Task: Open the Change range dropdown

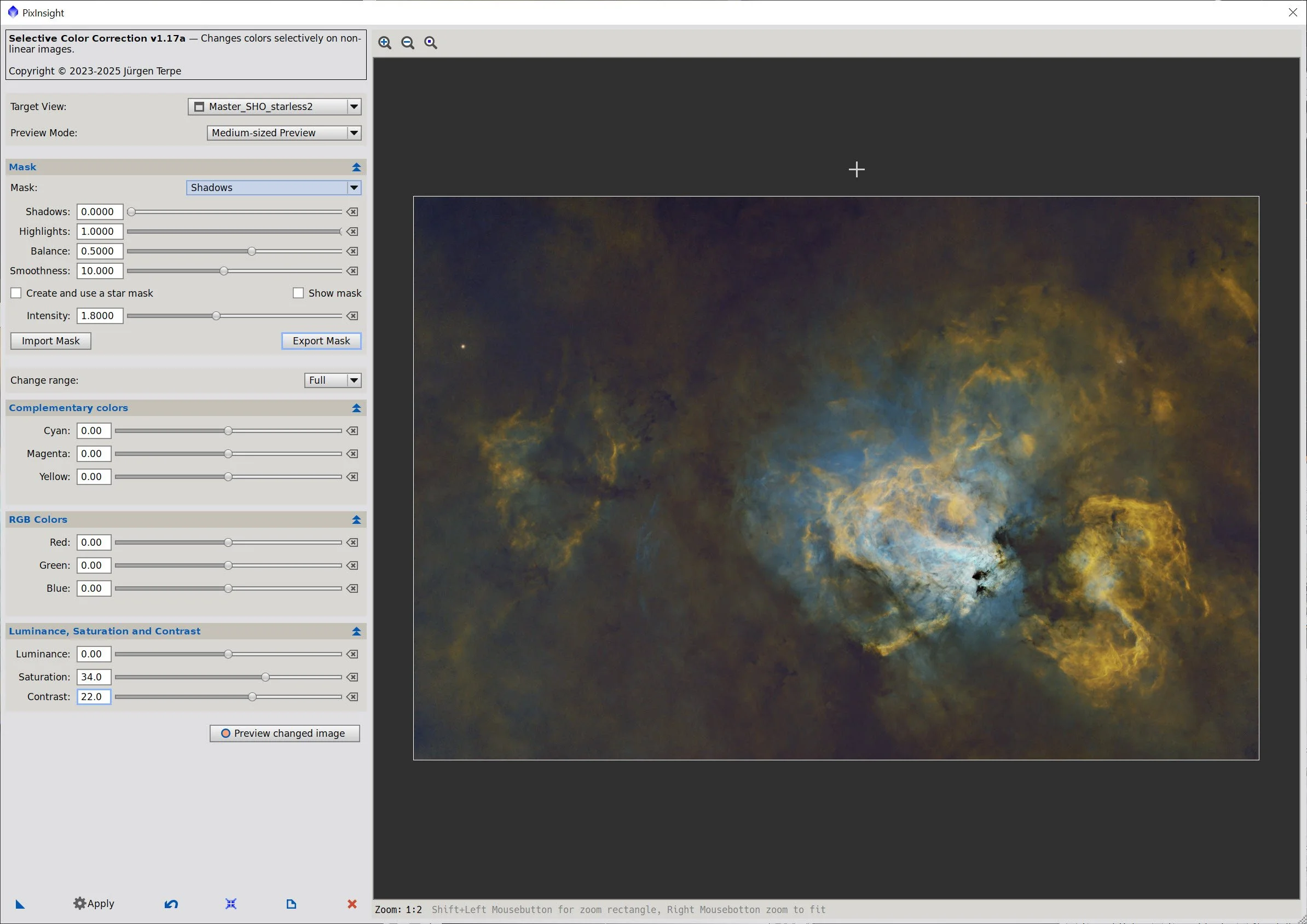Action: pyautogui.click(x=354, y=380)
